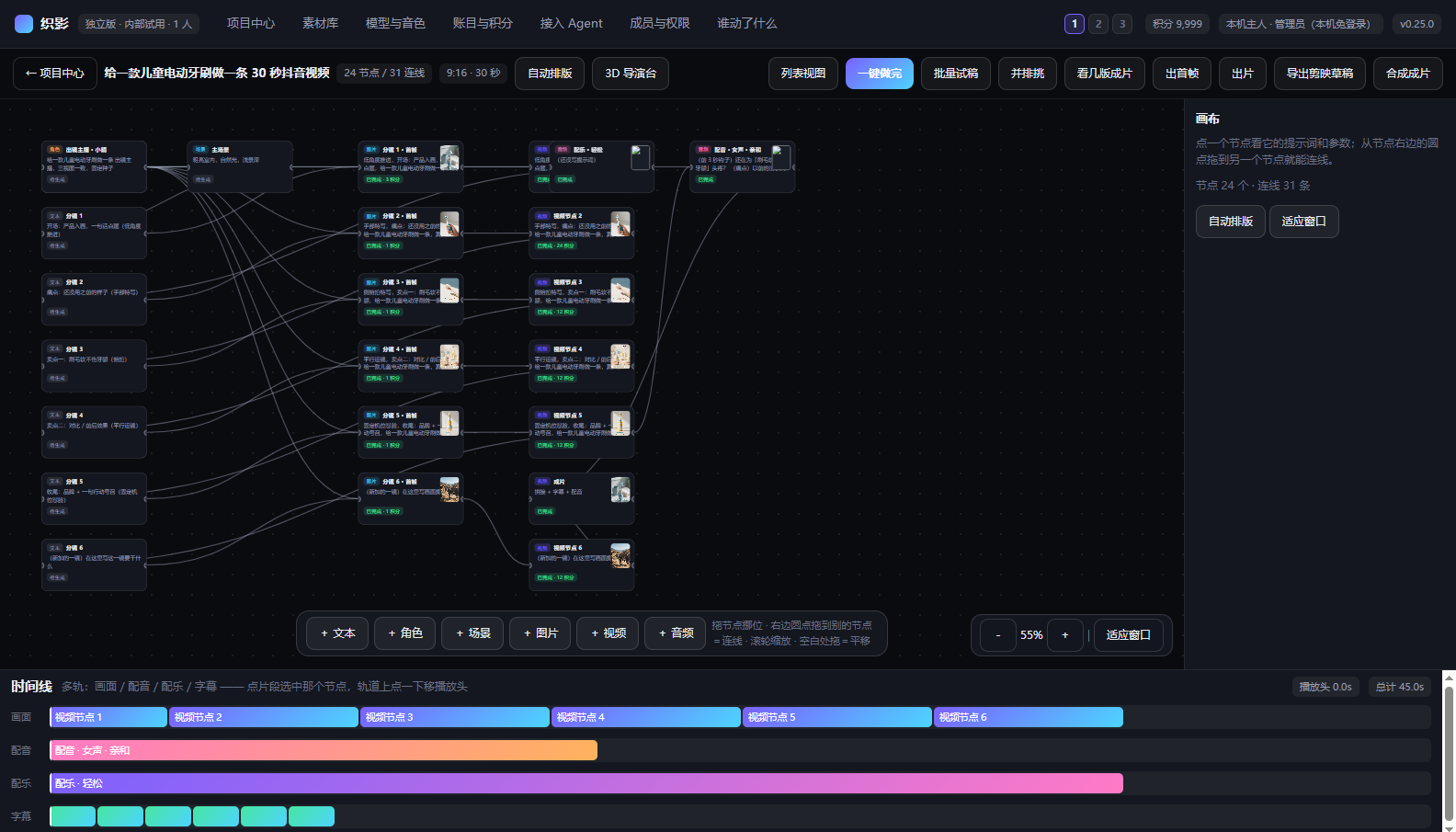Add a new 音频 node

click(676, 633)
